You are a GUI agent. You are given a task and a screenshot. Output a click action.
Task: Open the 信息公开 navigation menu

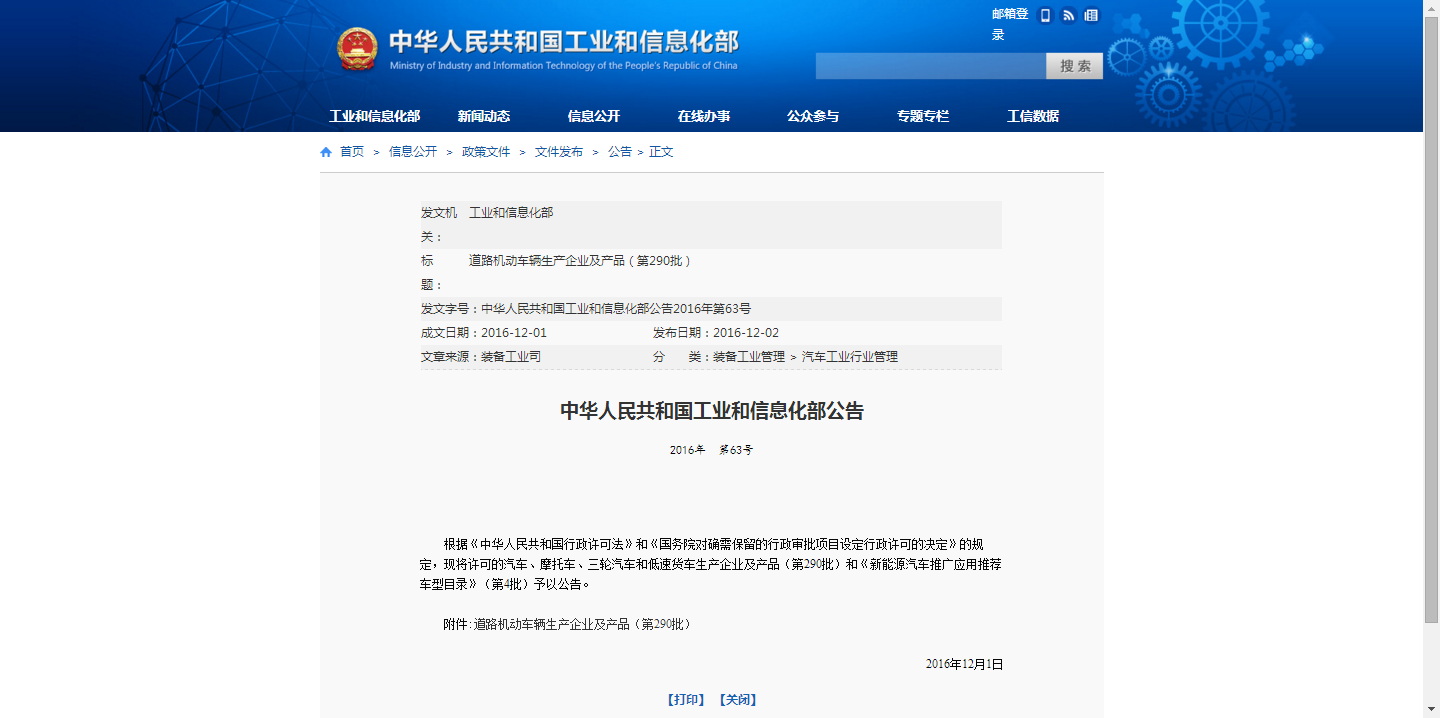coord(594,116)
